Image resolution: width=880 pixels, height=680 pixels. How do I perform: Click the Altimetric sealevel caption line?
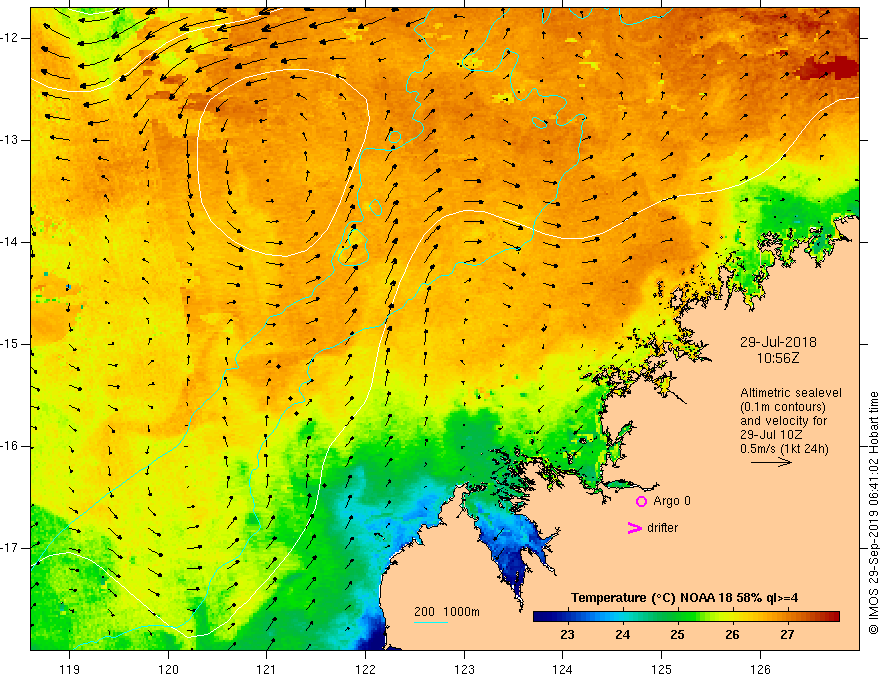tap(791, 393)
